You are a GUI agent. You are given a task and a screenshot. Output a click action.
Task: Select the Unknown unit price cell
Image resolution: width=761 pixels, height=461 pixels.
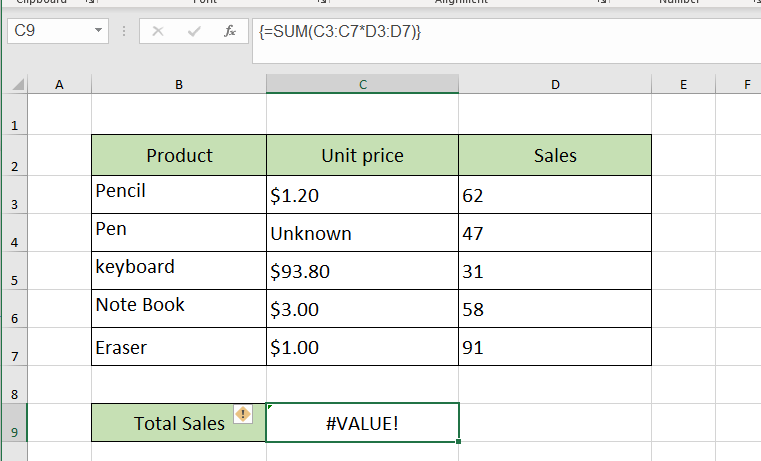tap(363, 232)
